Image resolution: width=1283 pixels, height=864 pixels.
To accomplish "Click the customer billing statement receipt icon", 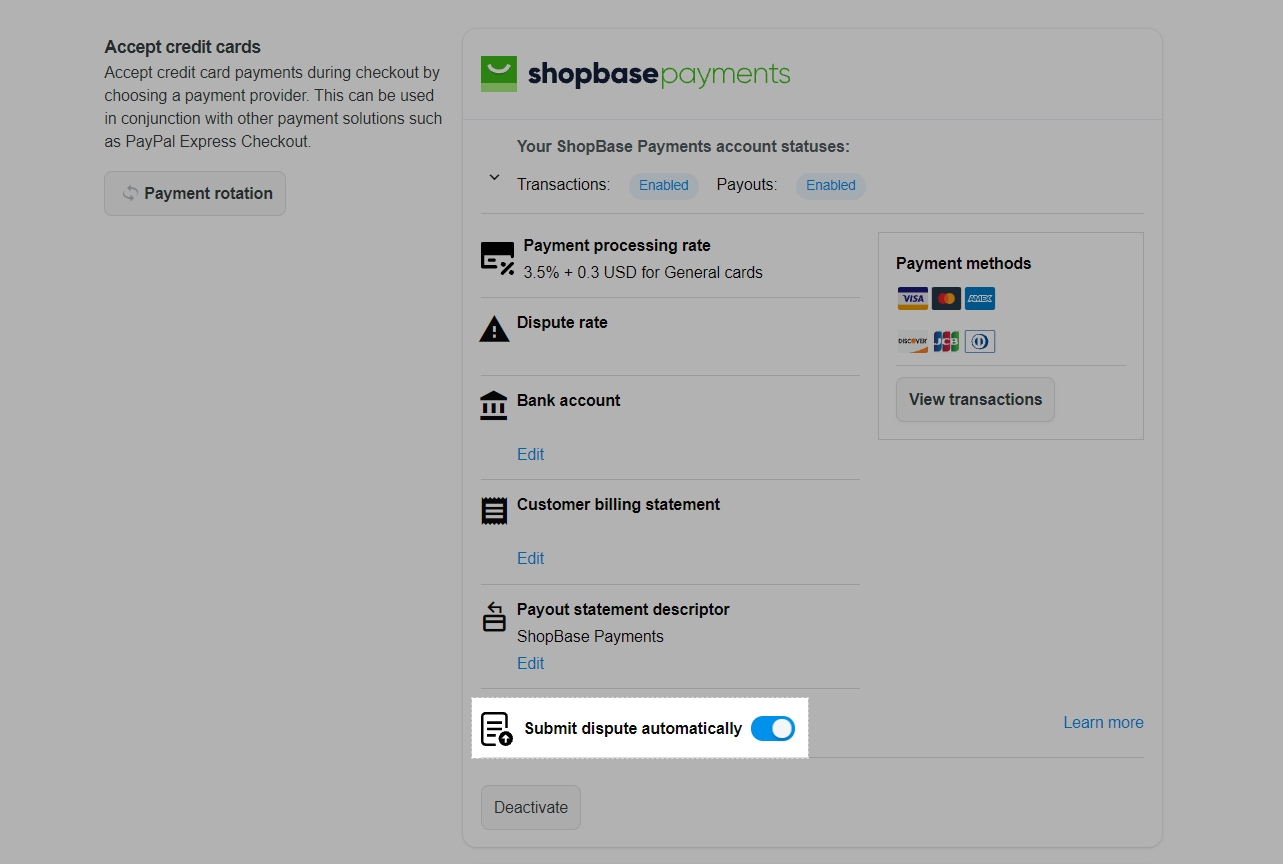I will (494, 511).
